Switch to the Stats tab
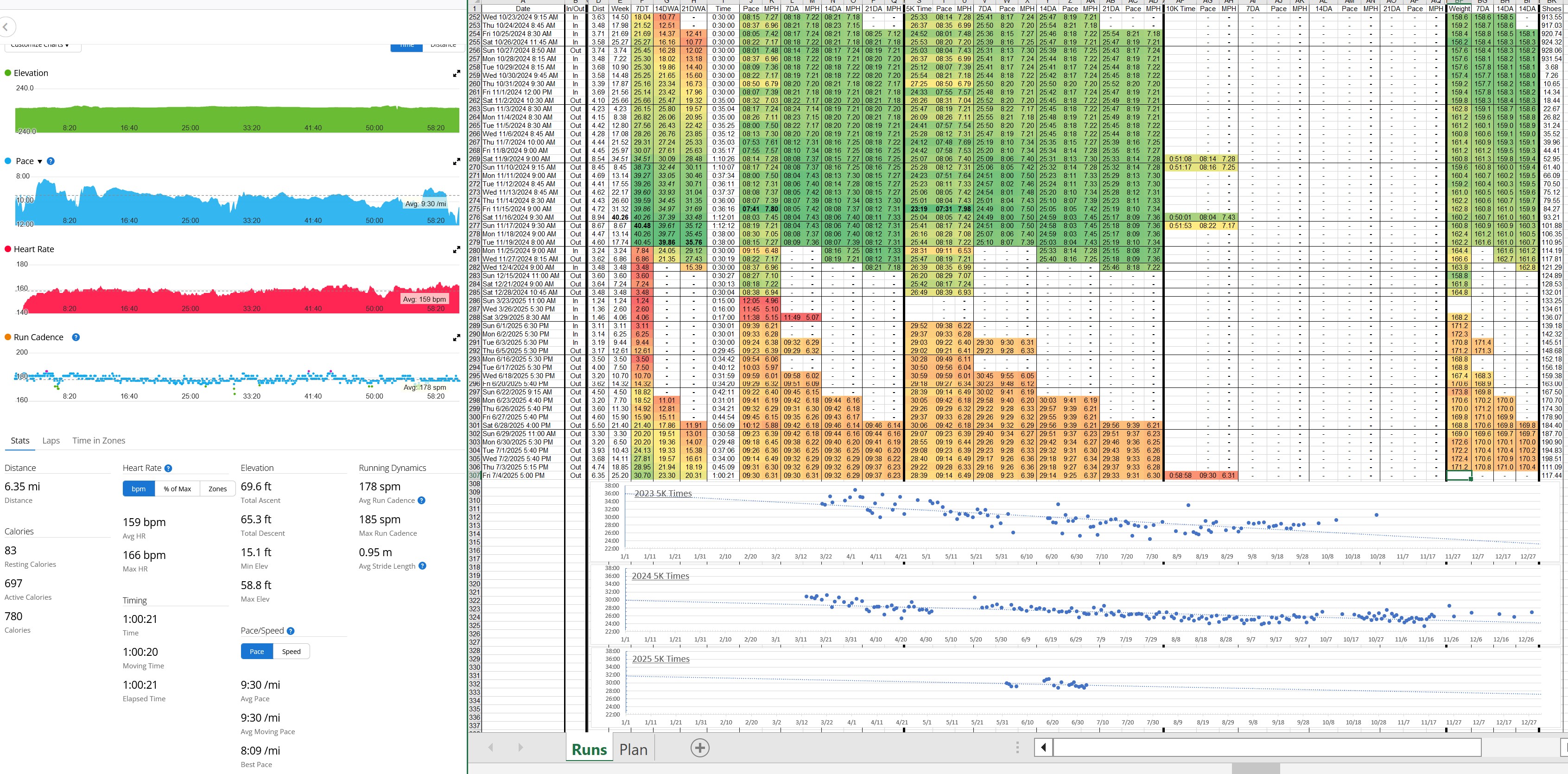 click(20, 441)
